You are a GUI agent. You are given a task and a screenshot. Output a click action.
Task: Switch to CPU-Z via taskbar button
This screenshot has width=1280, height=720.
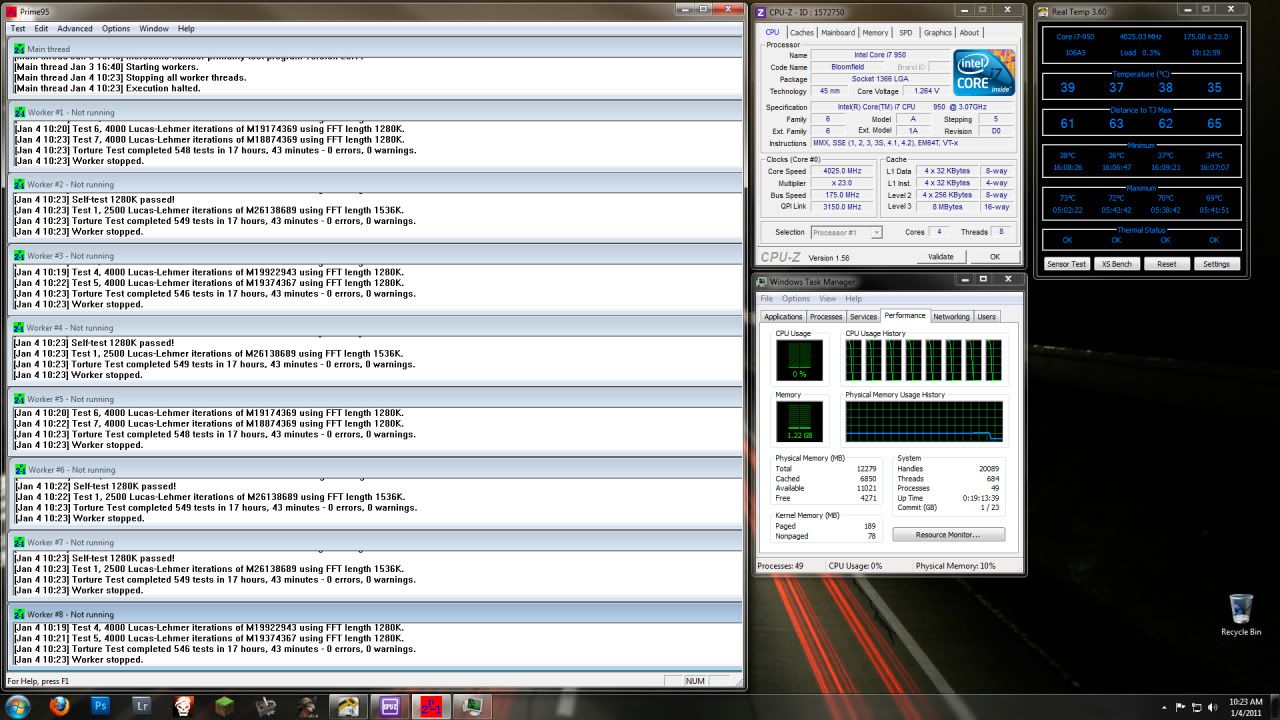tap(390, 707)
